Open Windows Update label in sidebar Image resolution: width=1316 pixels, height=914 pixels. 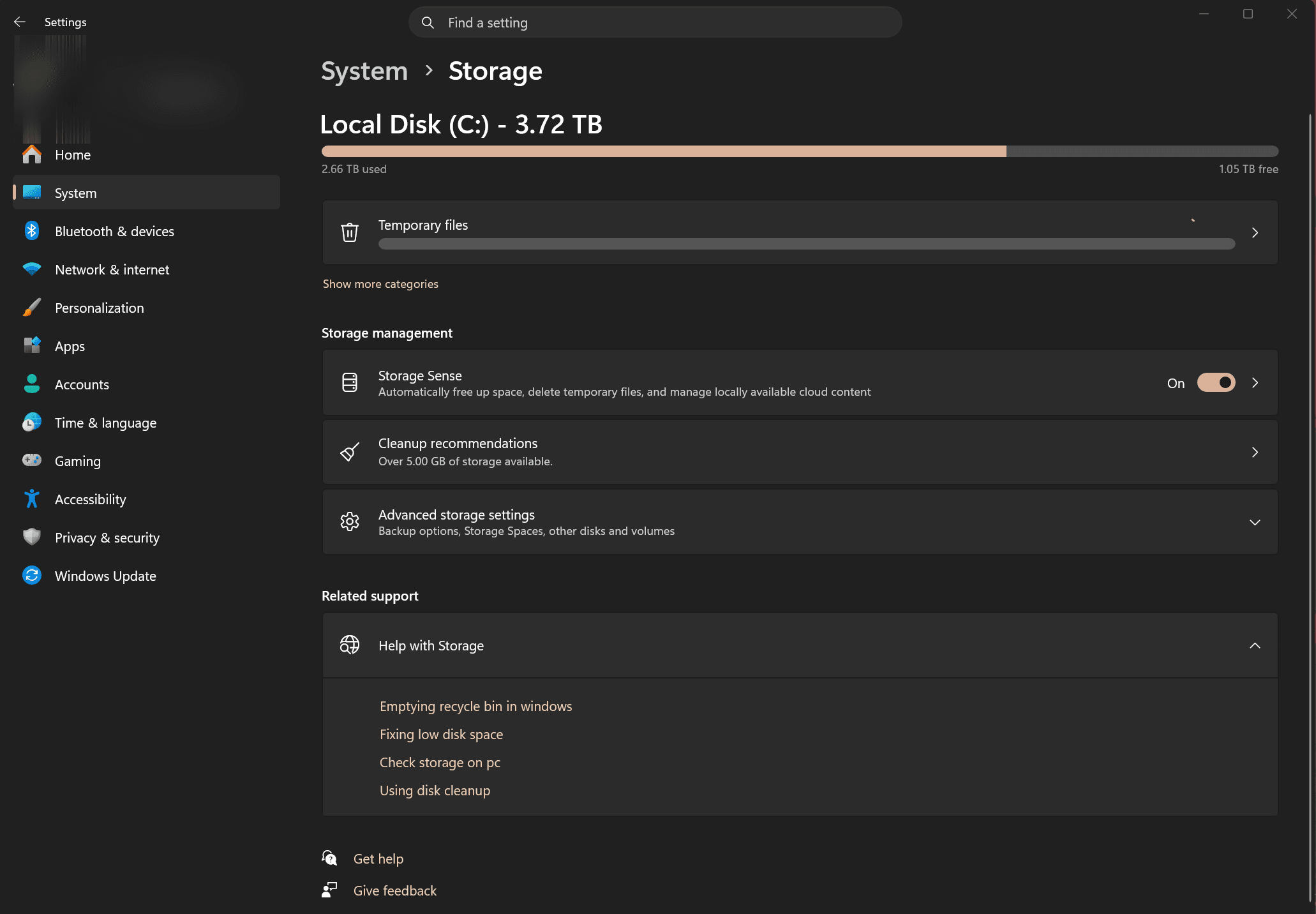click(105, 576)
